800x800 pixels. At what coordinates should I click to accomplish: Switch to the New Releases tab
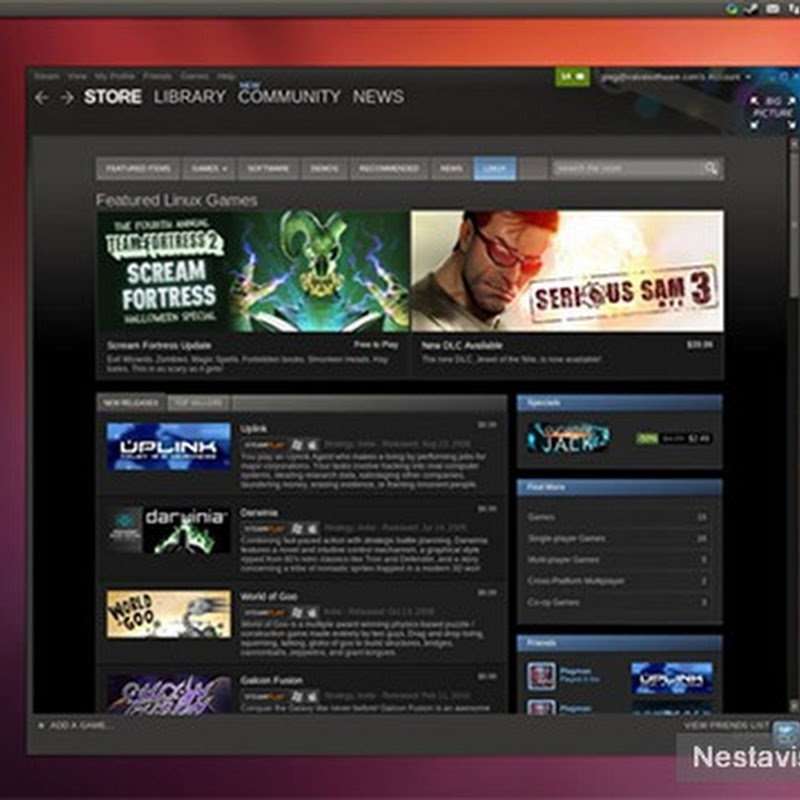click(x=131, y=403)
